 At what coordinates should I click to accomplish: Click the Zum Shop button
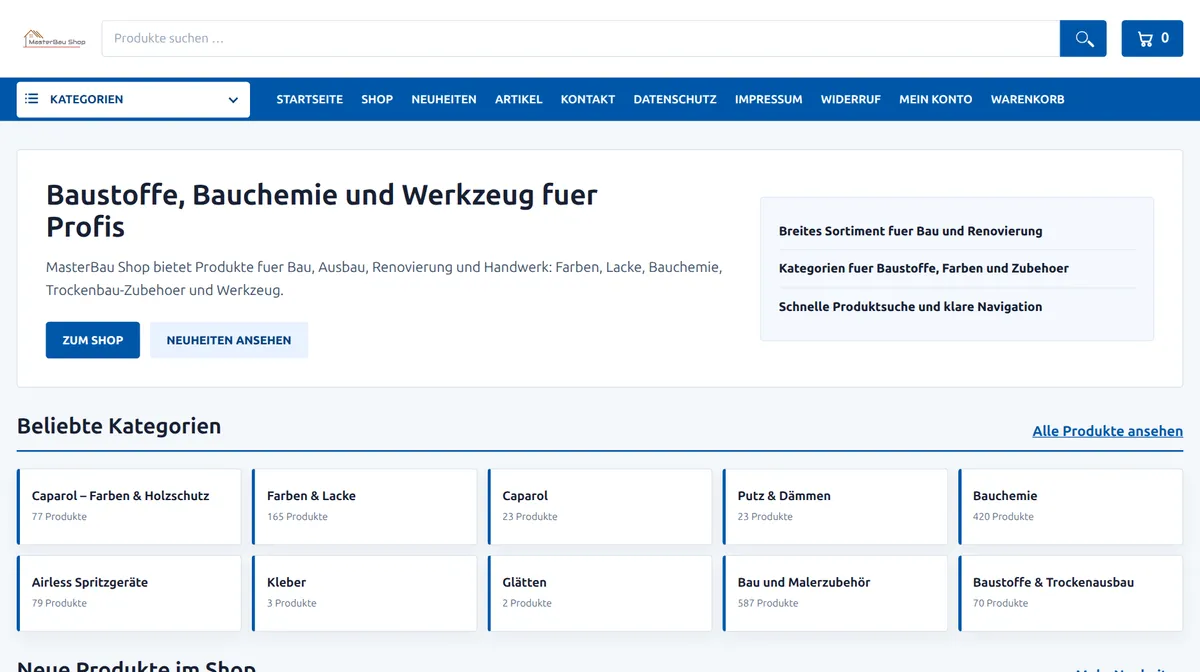(93, 340)
